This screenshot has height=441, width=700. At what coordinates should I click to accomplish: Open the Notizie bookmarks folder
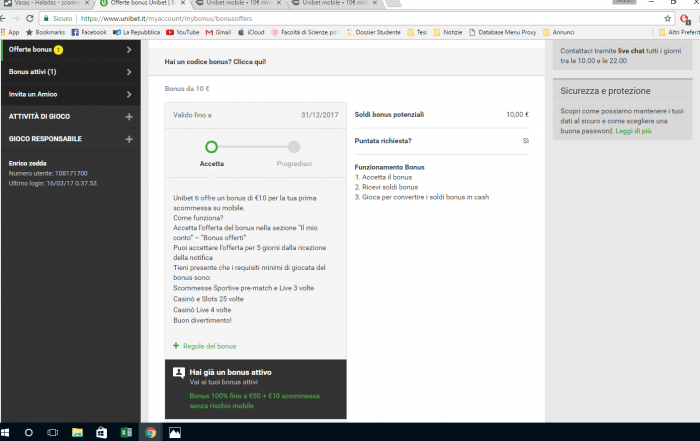448,32
